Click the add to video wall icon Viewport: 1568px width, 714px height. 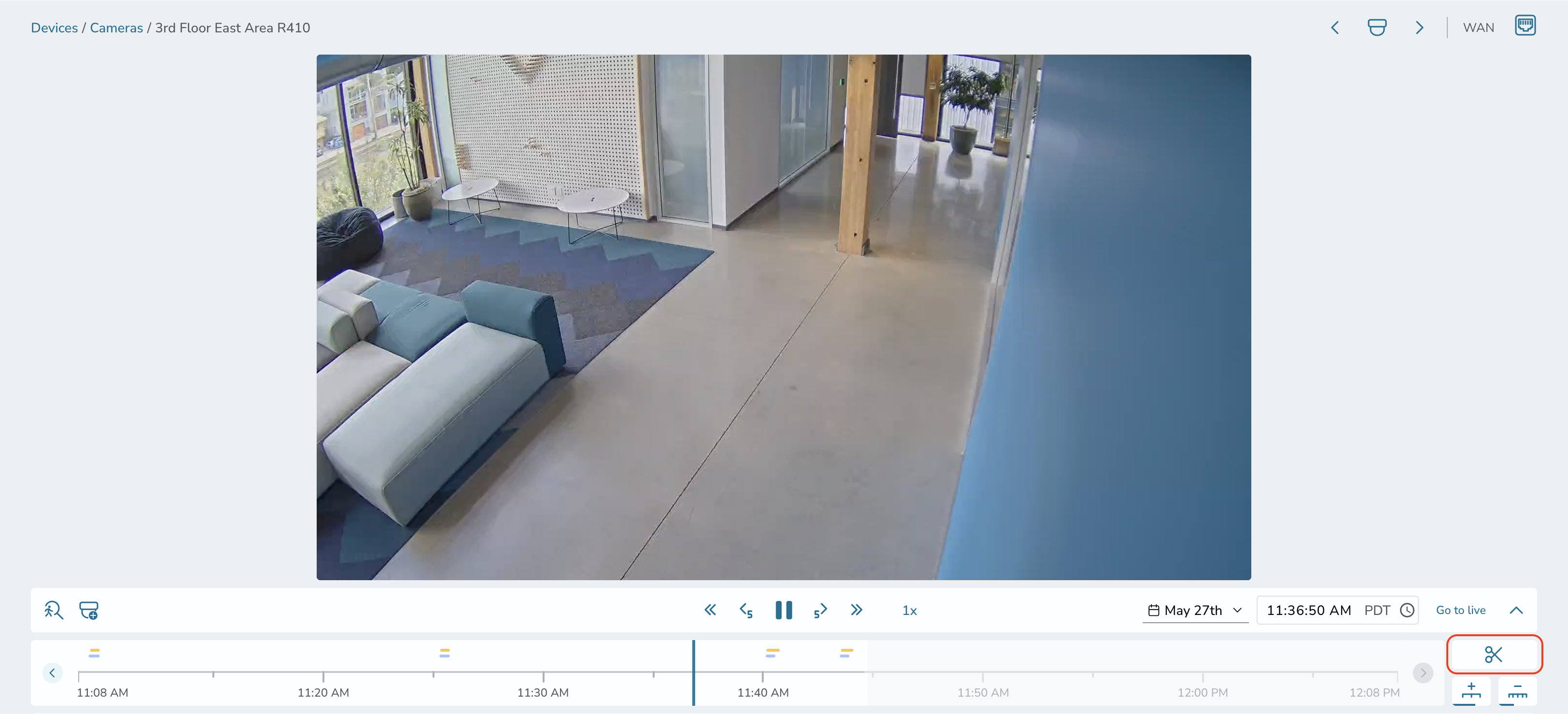89,610
